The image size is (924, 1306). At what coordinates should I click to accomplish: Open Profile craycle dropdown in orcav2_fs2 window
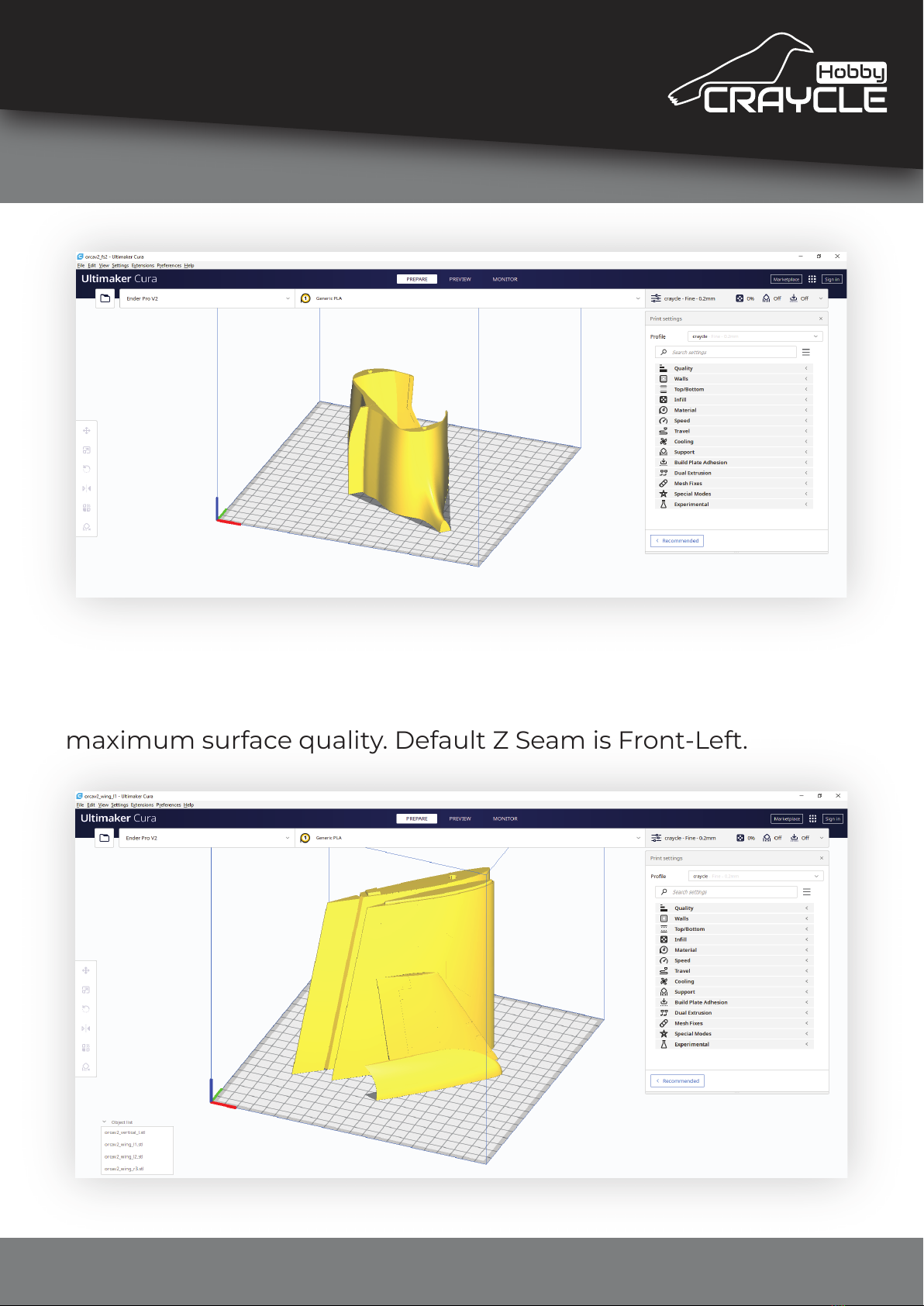pos(755,336)
